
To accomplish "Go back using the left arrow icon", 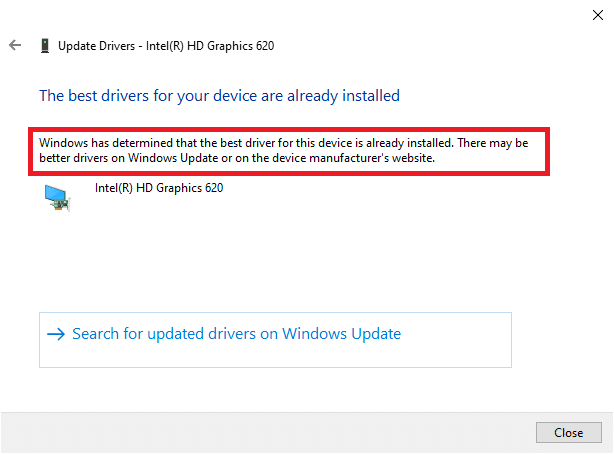I will click(15, 45).
